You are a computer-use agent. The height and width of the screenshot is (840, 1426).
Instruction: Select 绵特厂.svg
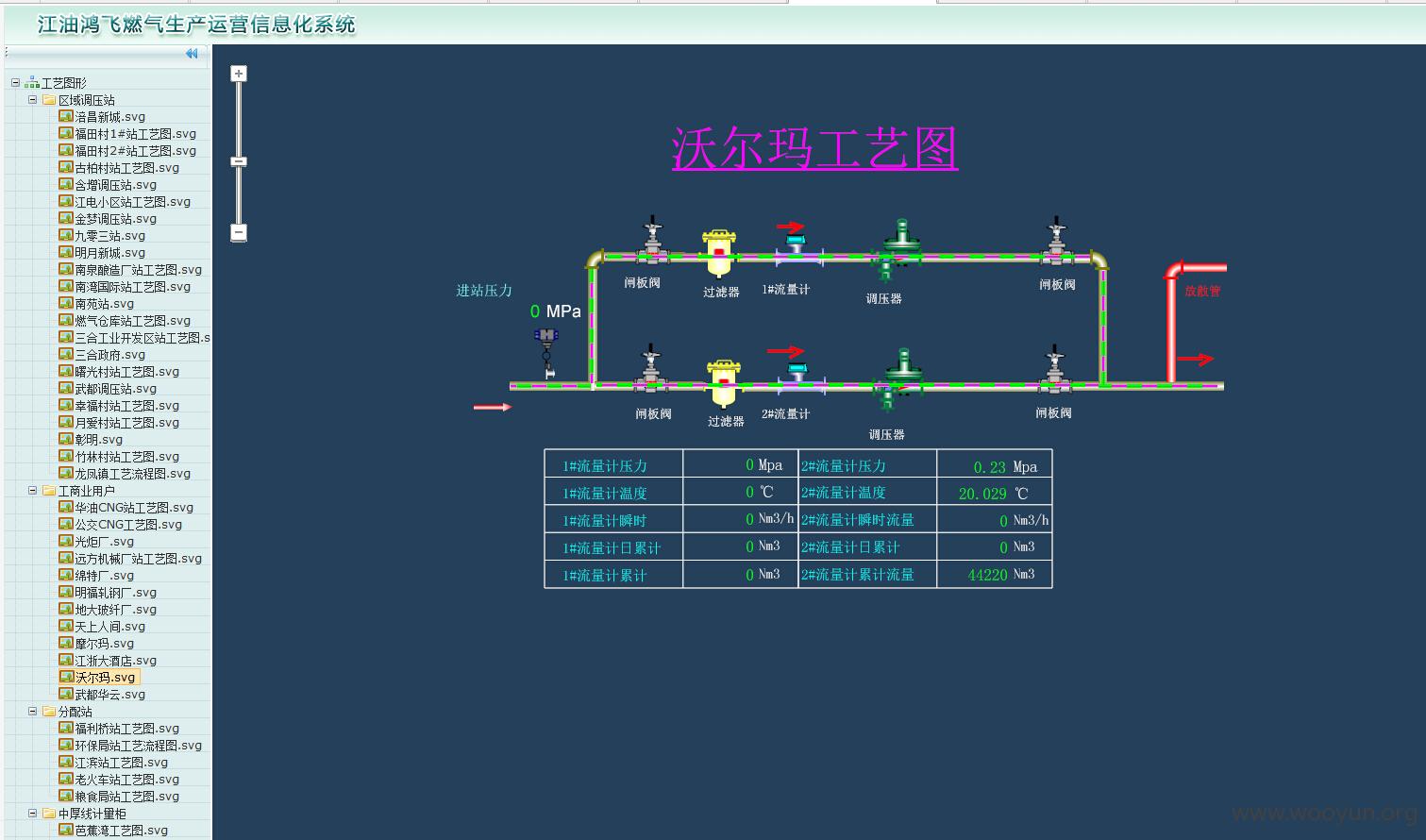click(x=105, y=576)
